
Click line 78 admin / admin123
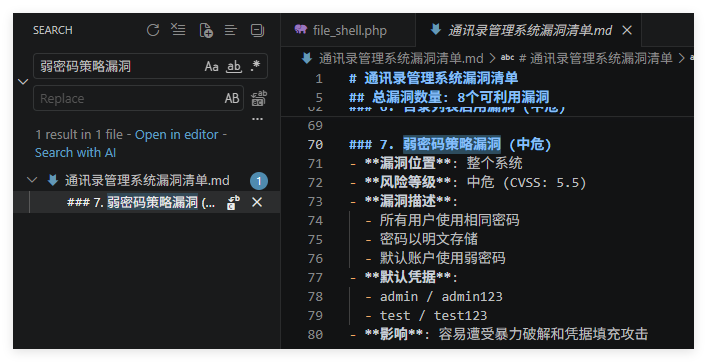pos(441,297)
